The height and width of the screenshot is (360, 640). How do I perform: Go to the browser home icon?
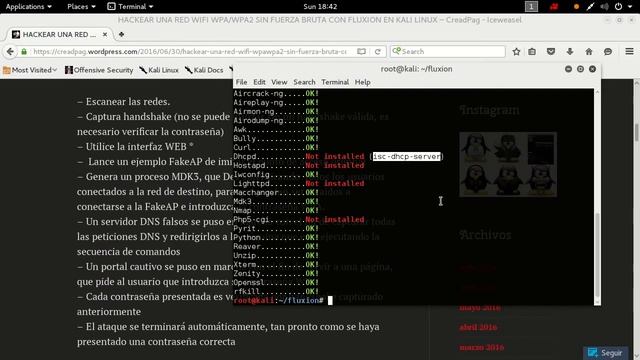click(589, 51)
